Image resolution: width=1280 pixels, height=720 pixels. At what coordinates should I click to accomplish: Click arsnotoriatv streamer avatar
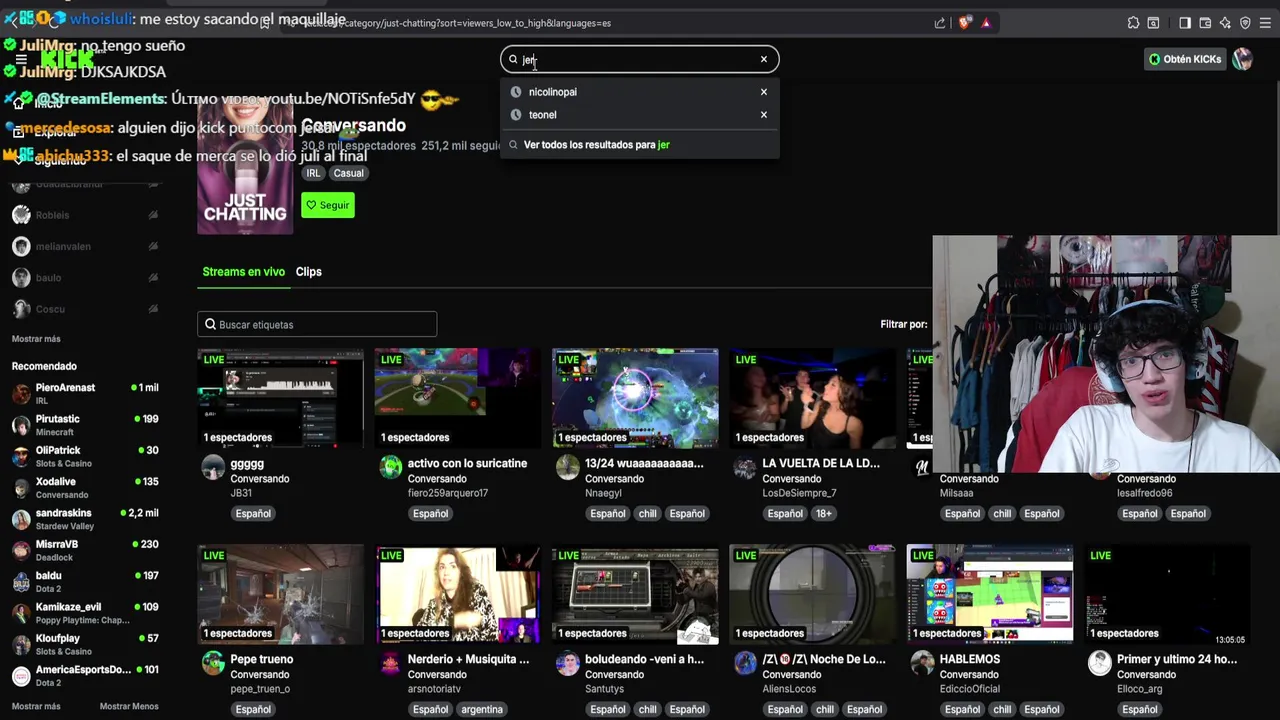[x=391, y=664]
